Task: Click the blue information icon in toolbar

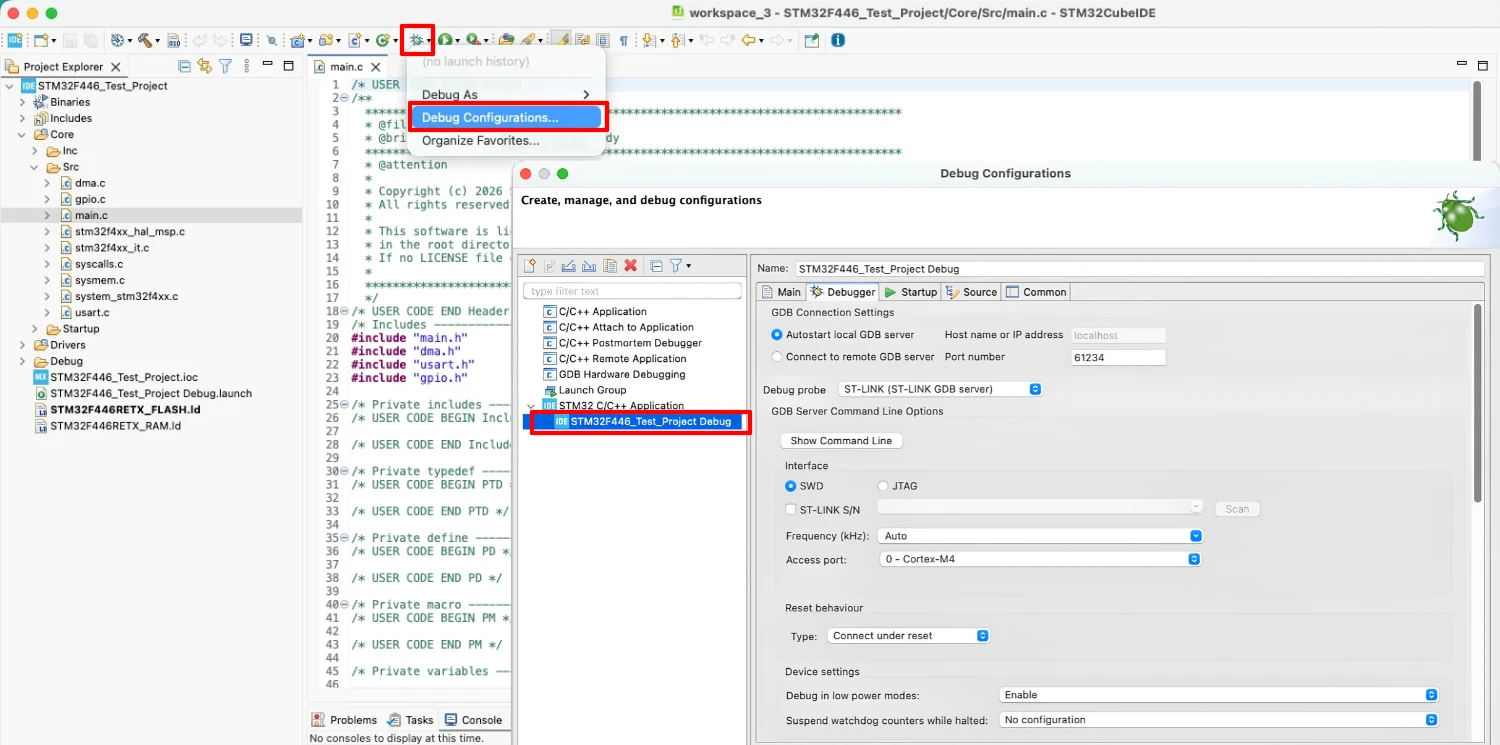Action: tap(838, 40)
